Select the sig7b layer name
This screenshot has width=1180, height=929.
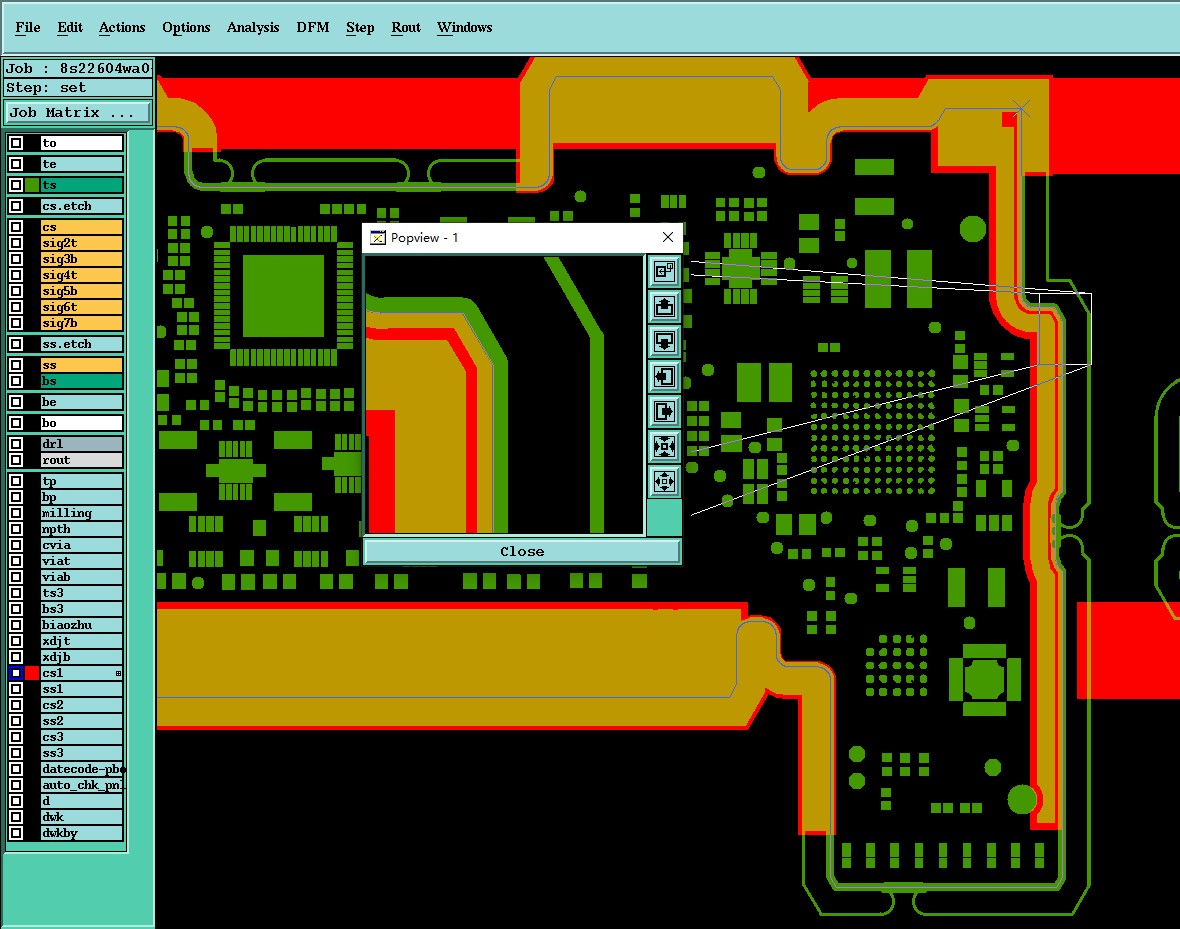(81, 323)
